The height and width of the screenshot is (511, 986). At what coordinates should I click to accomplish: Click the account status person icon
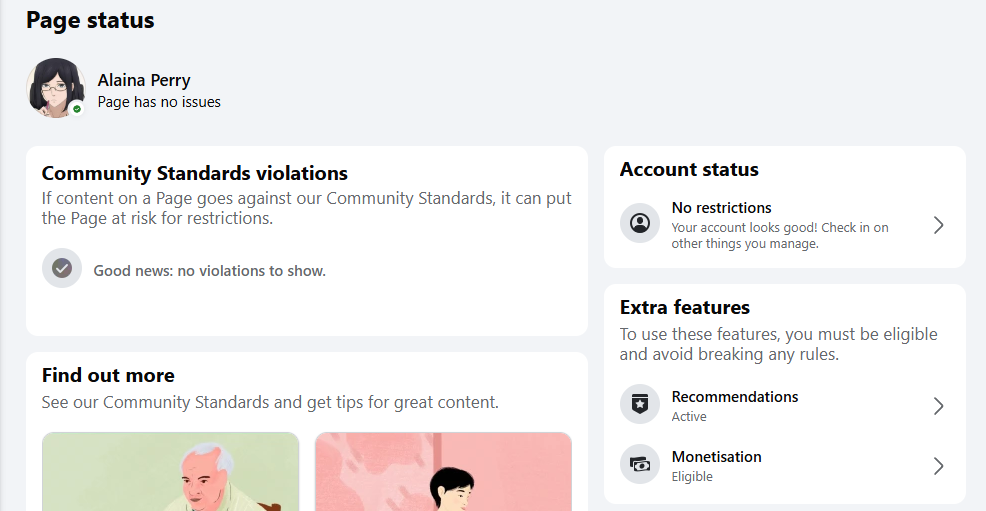tap(640, 223)
